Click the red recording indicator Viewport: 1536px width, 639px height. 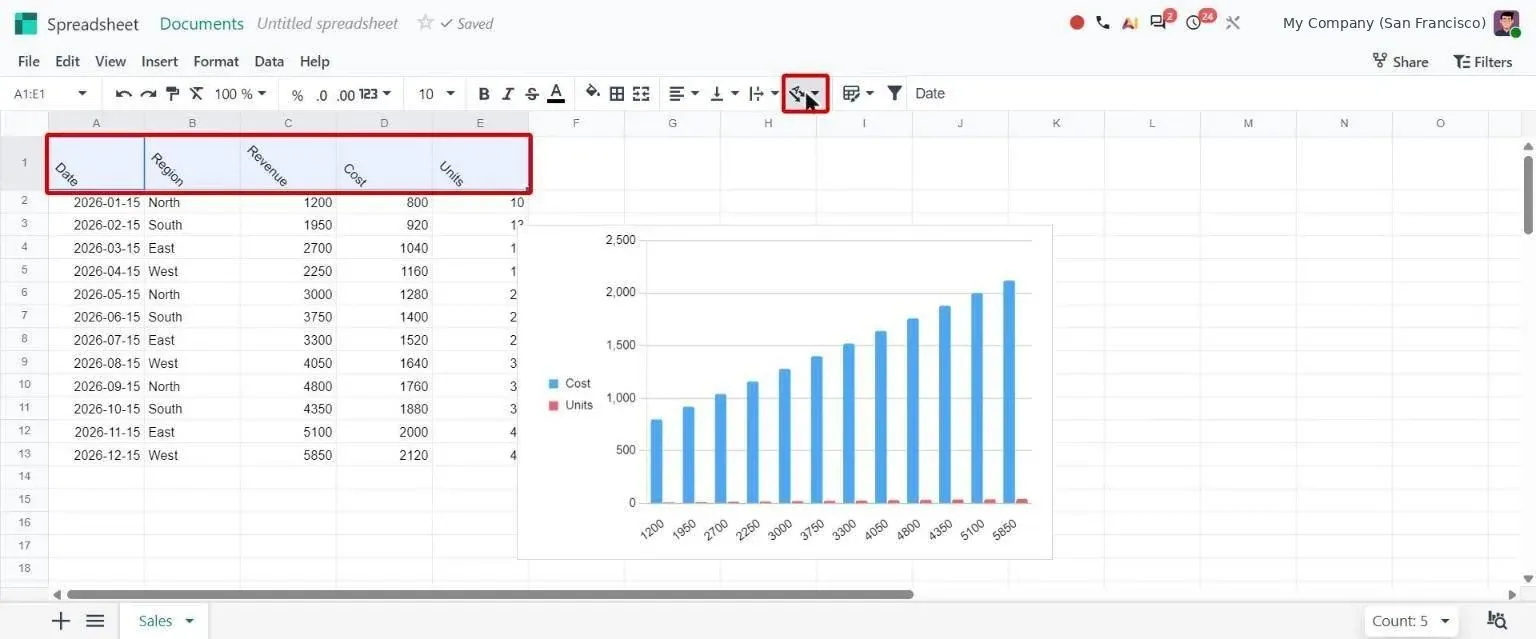coord(1077,22)
